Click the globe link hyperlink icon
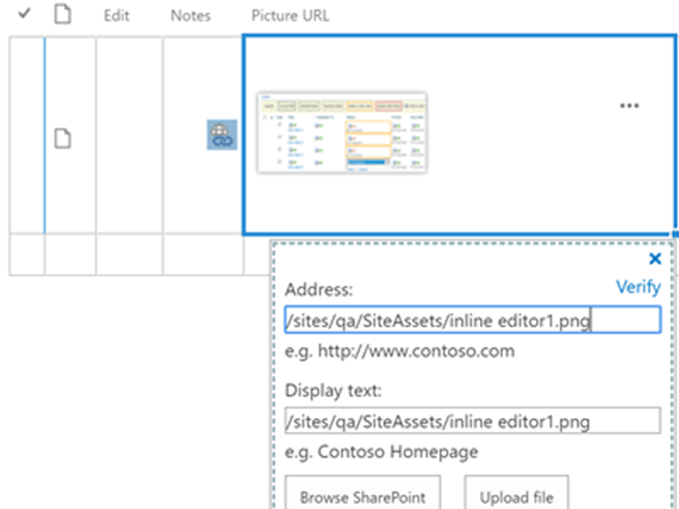Viewport: 679px width, 509px height. click(x=222, y=135)
